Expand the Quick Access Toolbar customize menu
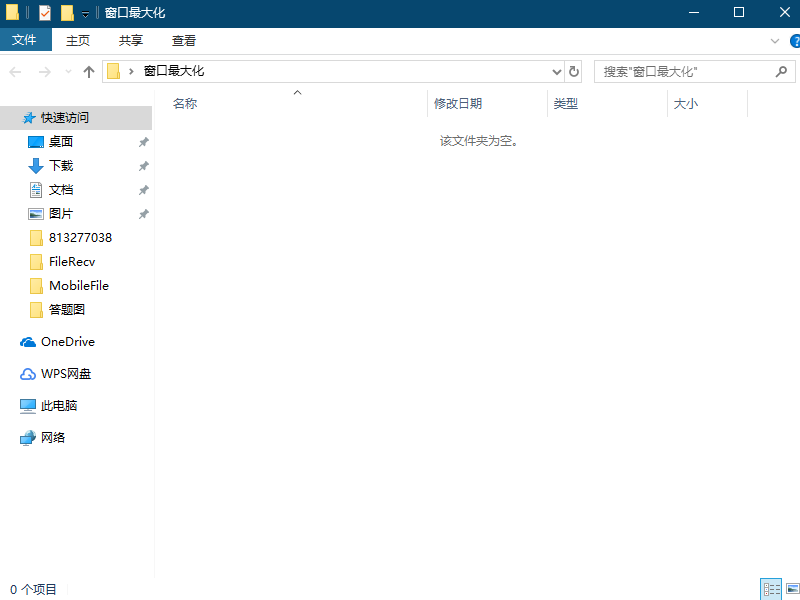 point(84,13)
